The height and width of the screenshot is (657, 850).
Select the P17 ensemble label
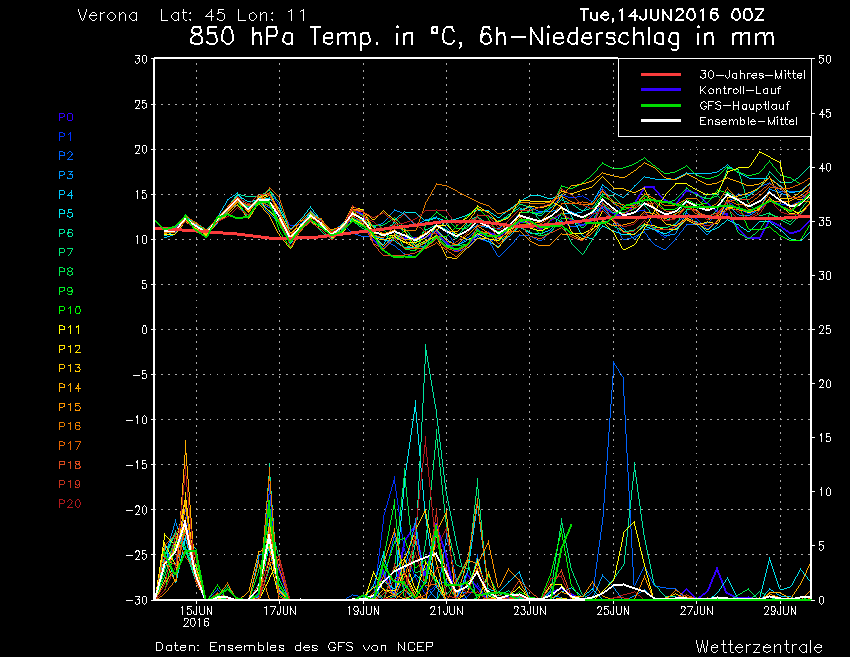69,446
